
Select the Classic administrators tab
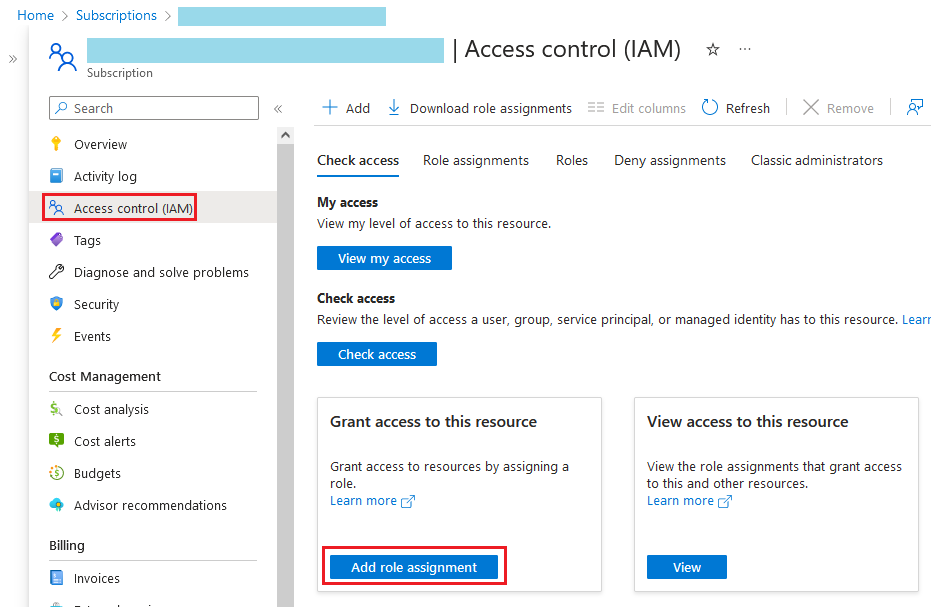tap(817, 160)
